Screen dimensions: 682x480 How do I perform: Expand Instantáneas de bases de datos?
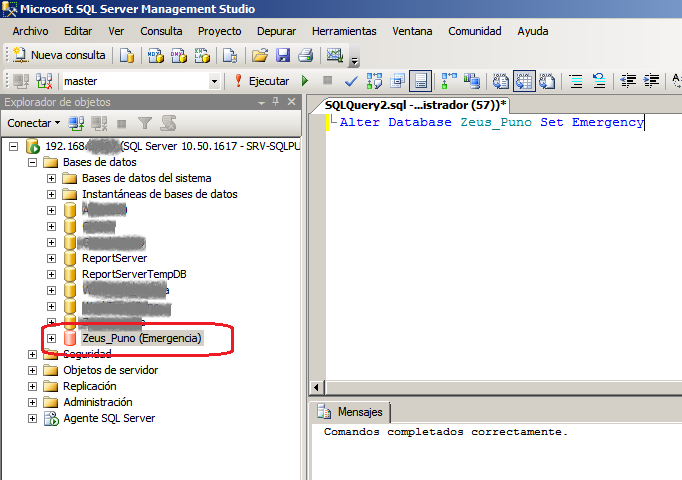[51, 194]
